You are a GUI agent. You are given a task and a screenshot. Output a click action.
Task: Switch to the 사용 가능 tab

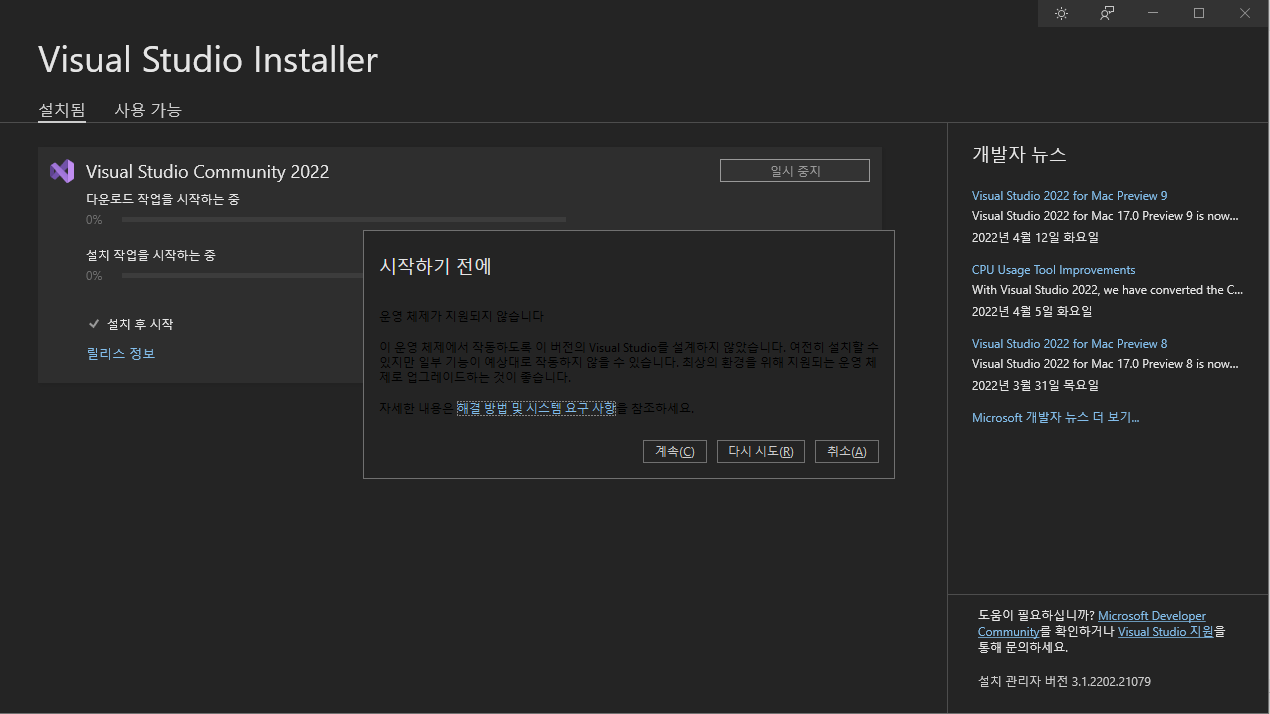[148, 110]
